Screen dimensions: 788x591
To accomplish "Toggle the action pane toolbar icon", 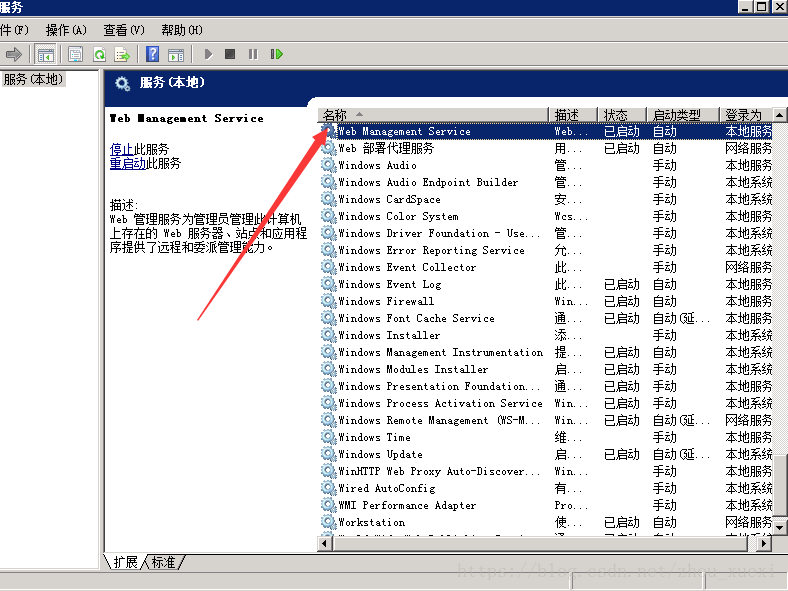I will click(176, 54).
